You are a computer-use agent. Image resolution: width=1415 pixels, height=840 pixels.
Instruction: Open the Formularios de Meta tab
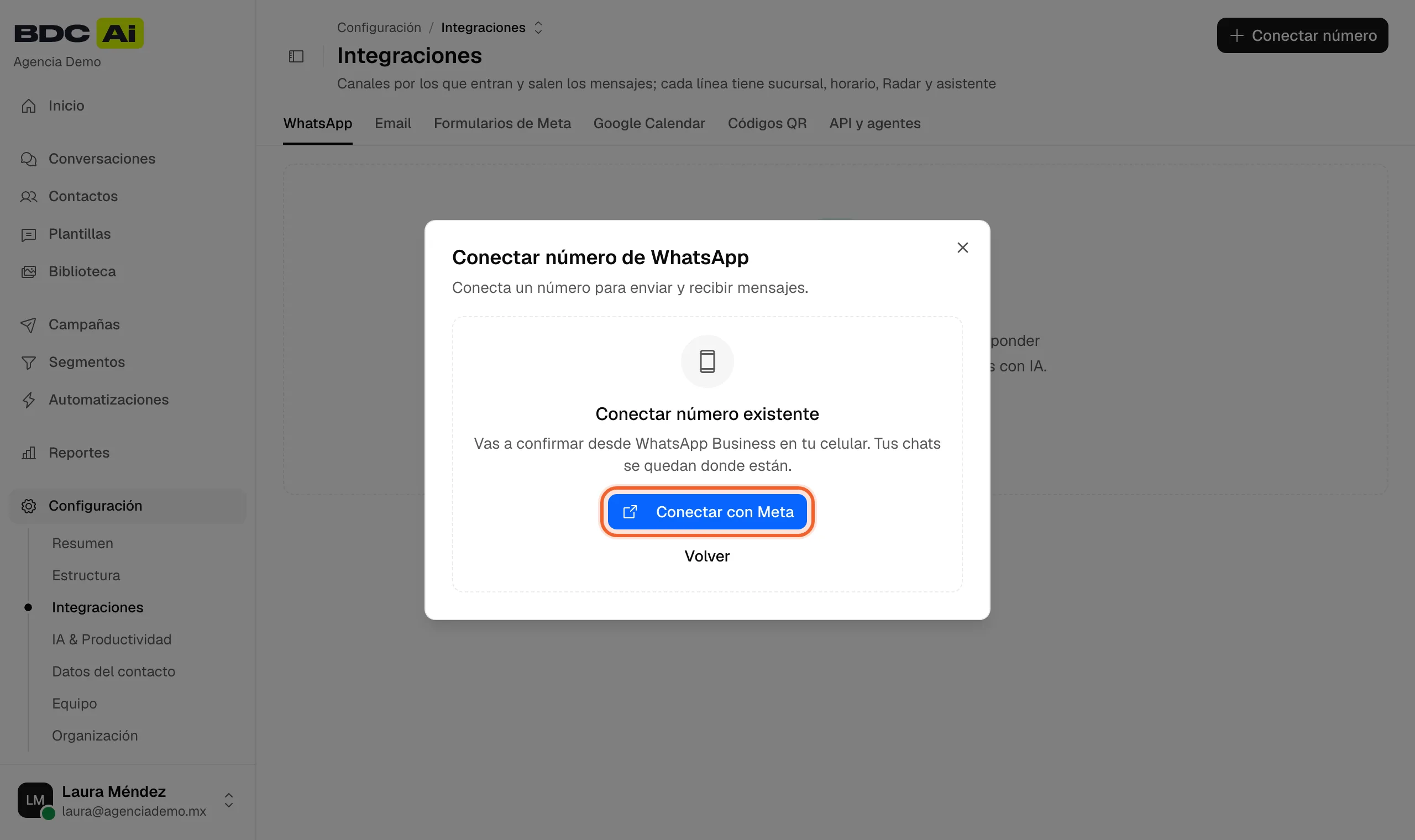pos(502,123)
